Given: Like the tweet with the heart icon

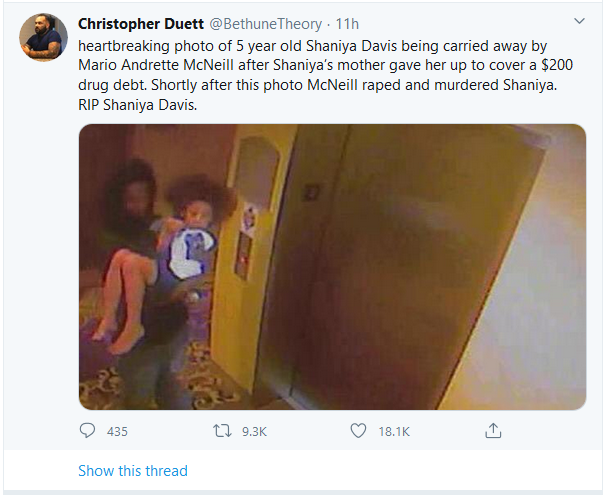Looking at the screenshot, I should point(359,431).
